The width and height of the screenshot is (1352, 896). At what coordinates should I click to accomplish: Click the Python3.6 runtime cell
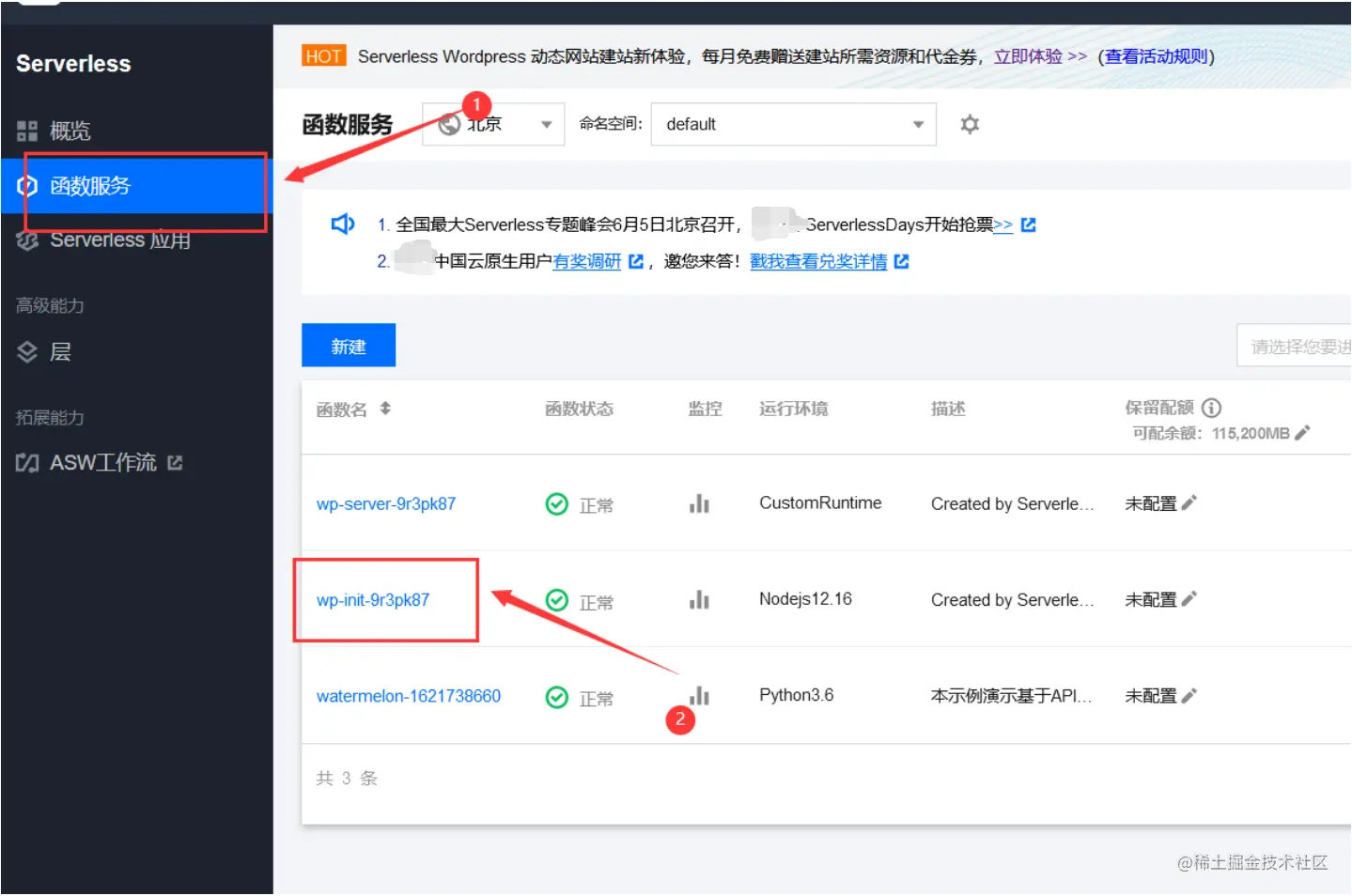(796, 695)
